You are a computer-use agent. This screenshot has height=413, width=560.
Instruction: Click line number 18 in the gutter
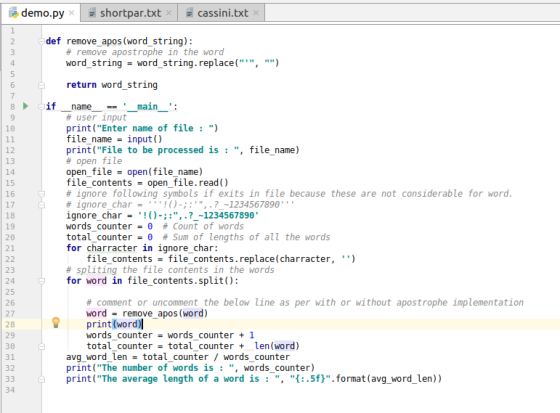[x=10, y=216]
